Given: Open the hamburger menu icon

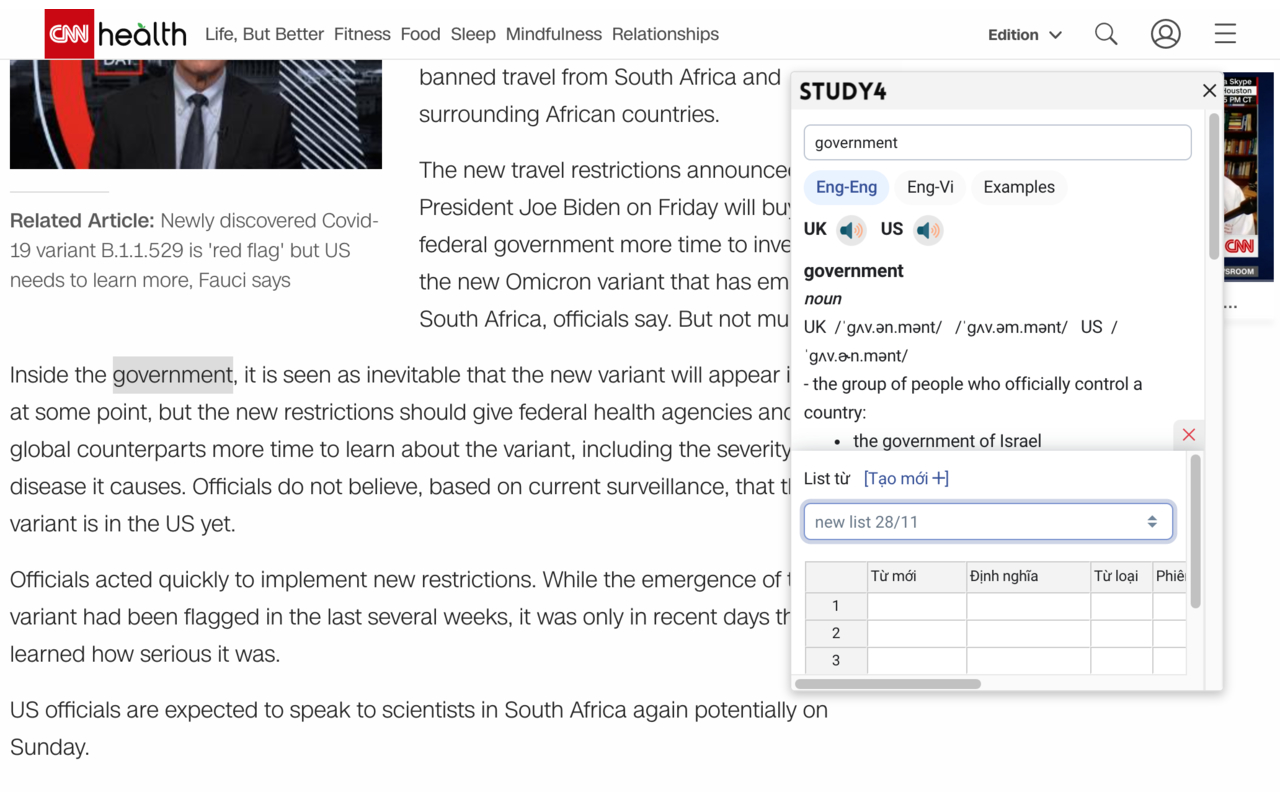Looking at the screenshot, I should 1225,34.
